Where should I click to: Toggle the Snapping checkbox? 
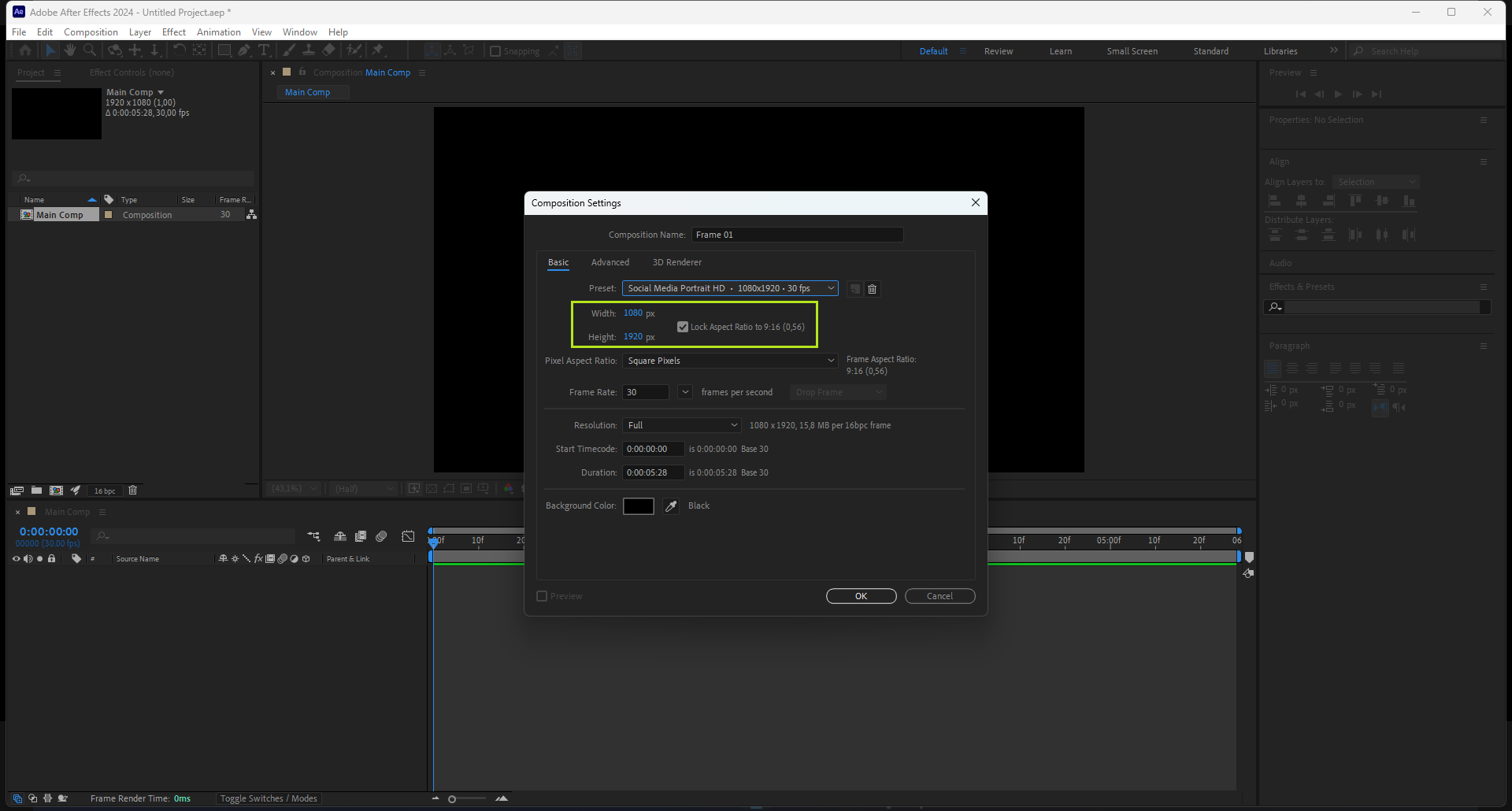[x=495, y=51]
